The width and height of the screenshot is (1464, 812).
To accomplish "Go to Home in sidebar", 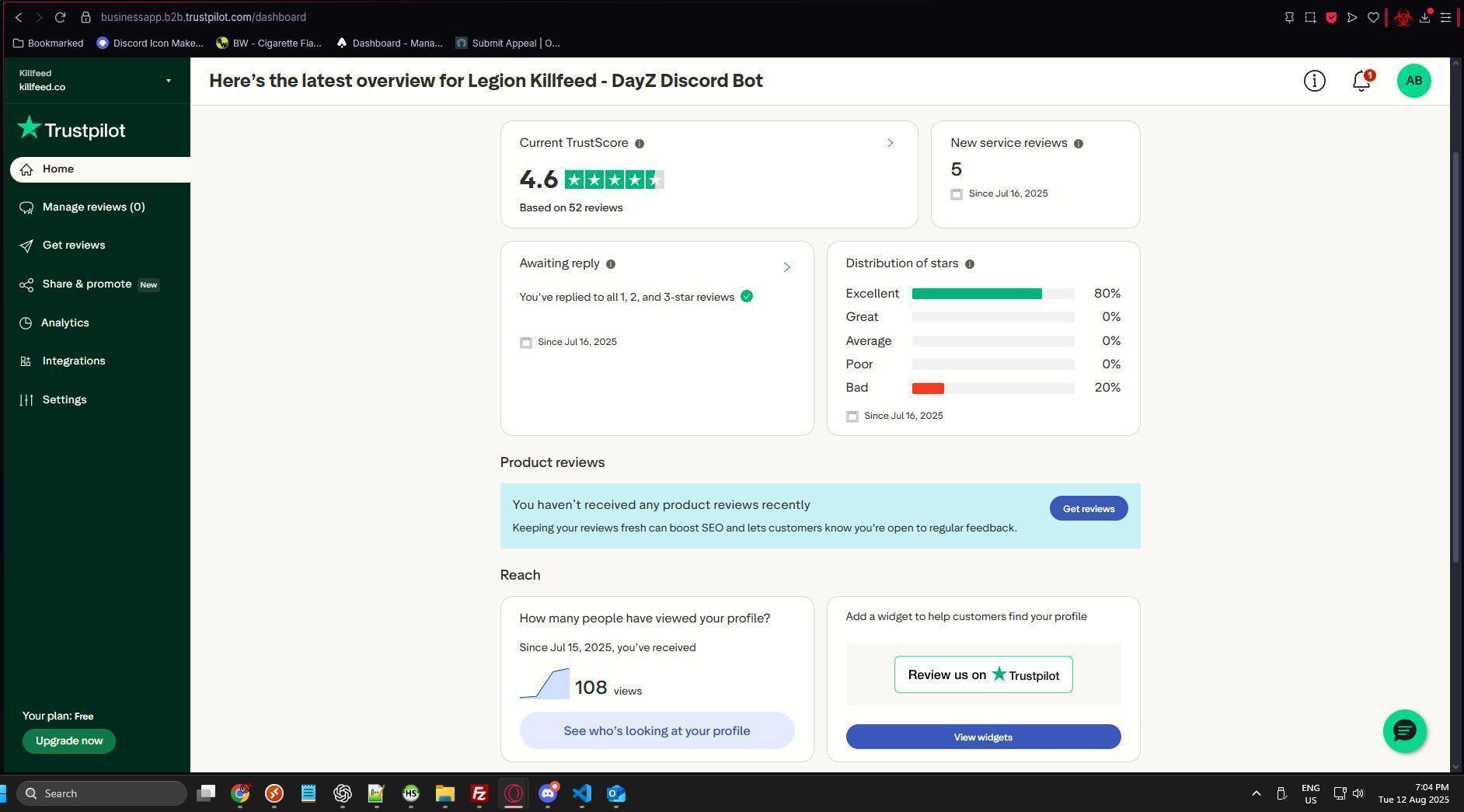I will 100,169.
